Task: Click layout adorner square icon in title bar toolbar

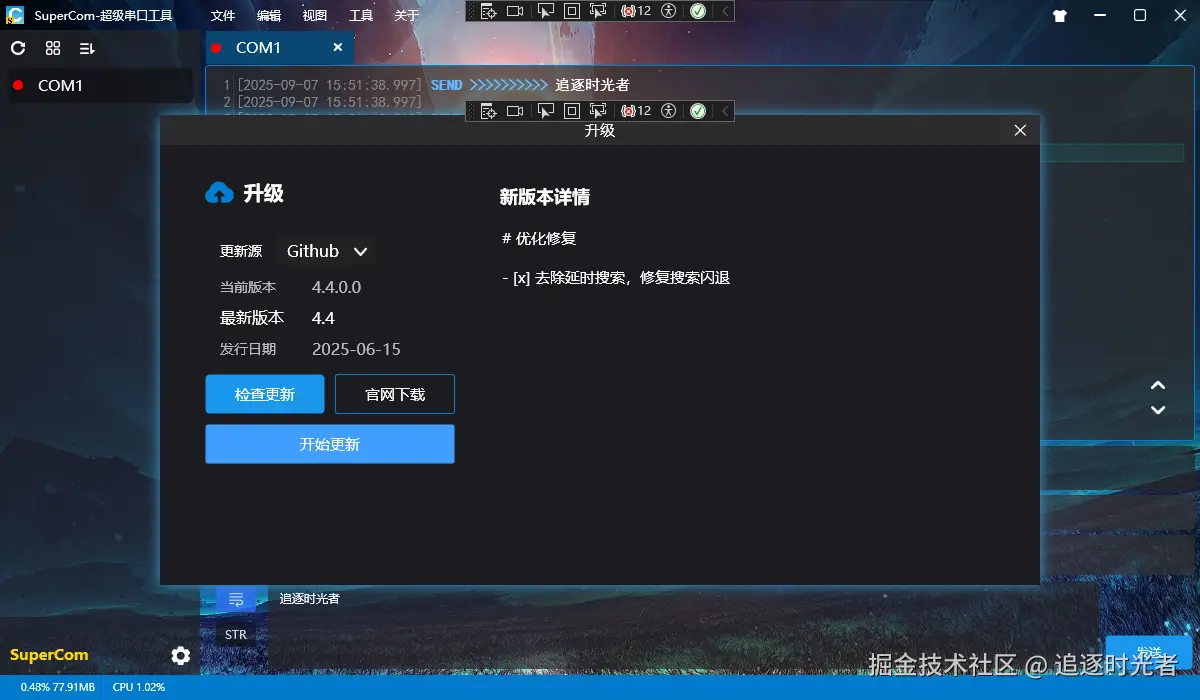Action: point(571,11)
